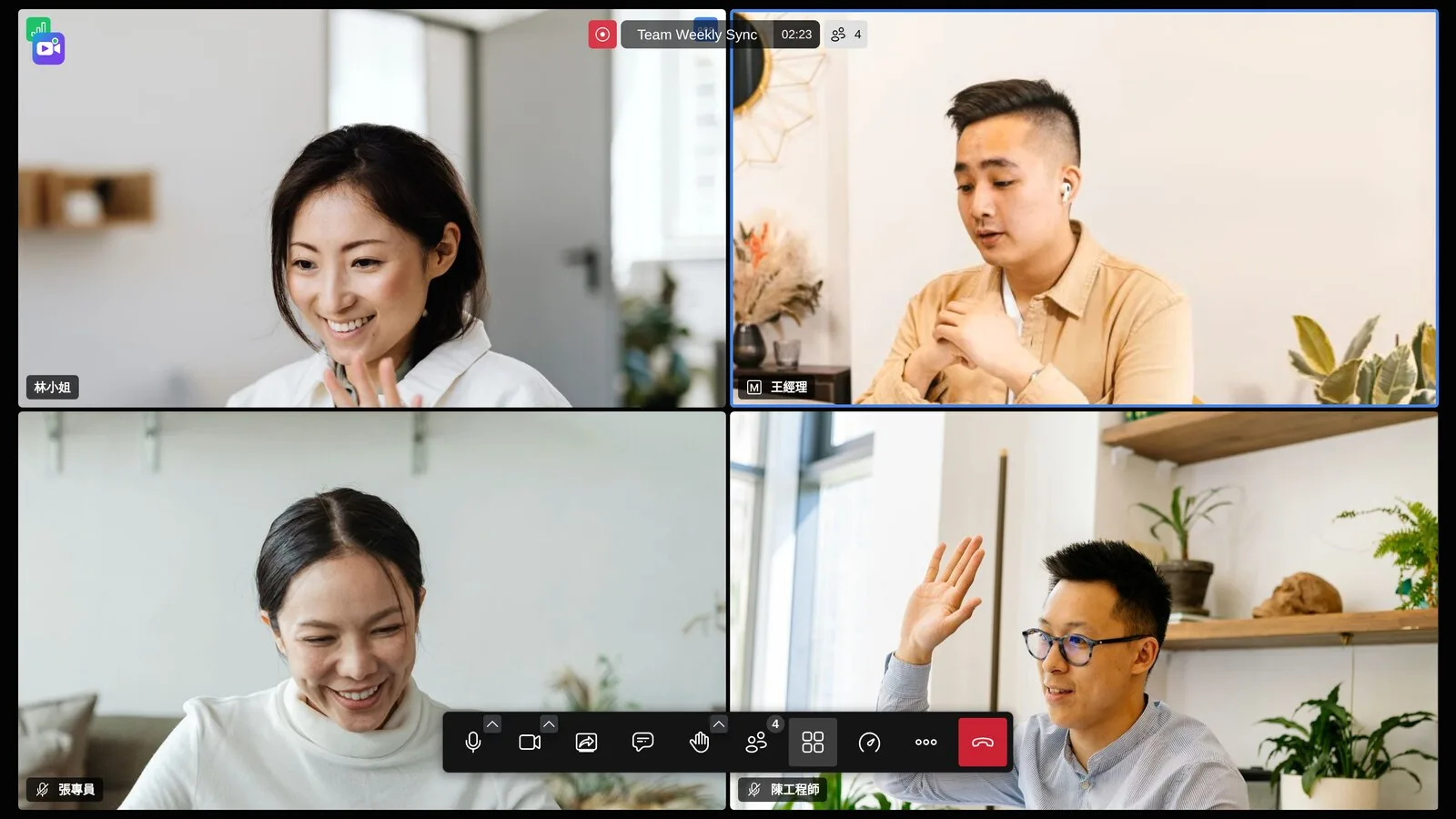Click the moderator M badge by 王經理
The height and width of the screenshot is (819, 1456).
[x=754, y=388]
